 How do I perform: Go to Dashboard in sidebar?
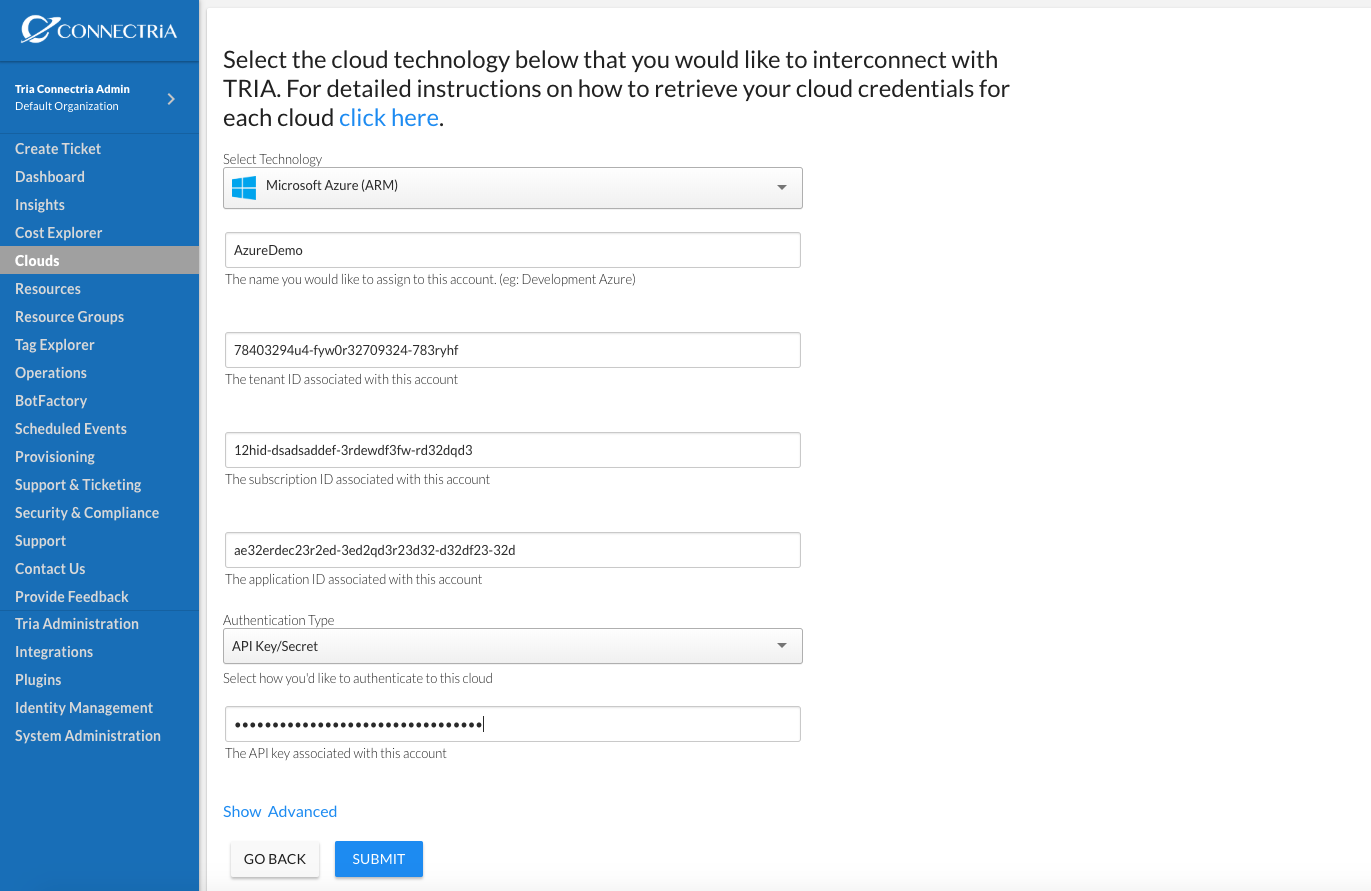pos(50,177)
